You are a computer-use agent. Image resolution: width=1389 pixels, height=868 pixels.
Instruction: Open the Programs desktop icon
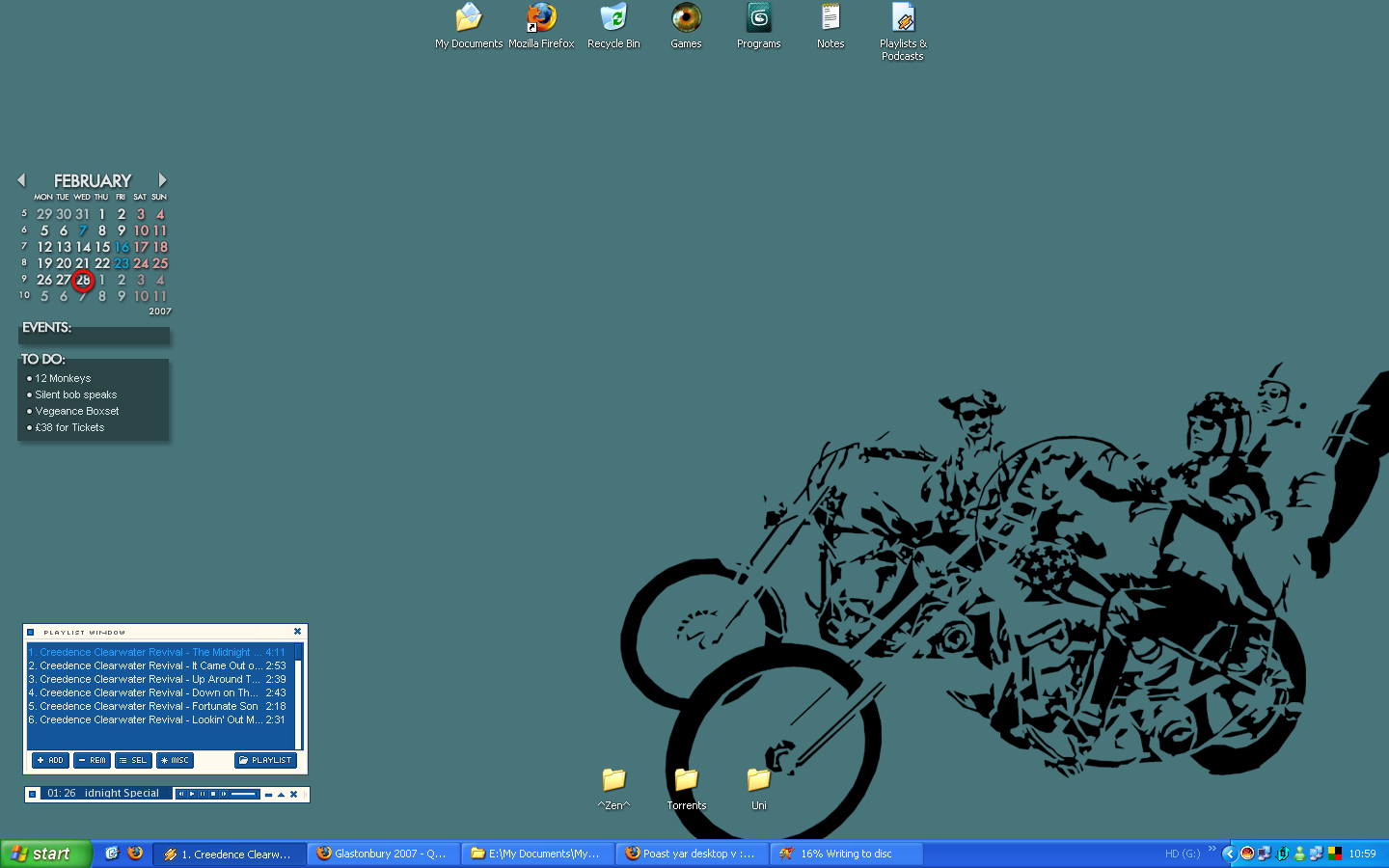tap(759, 26)
